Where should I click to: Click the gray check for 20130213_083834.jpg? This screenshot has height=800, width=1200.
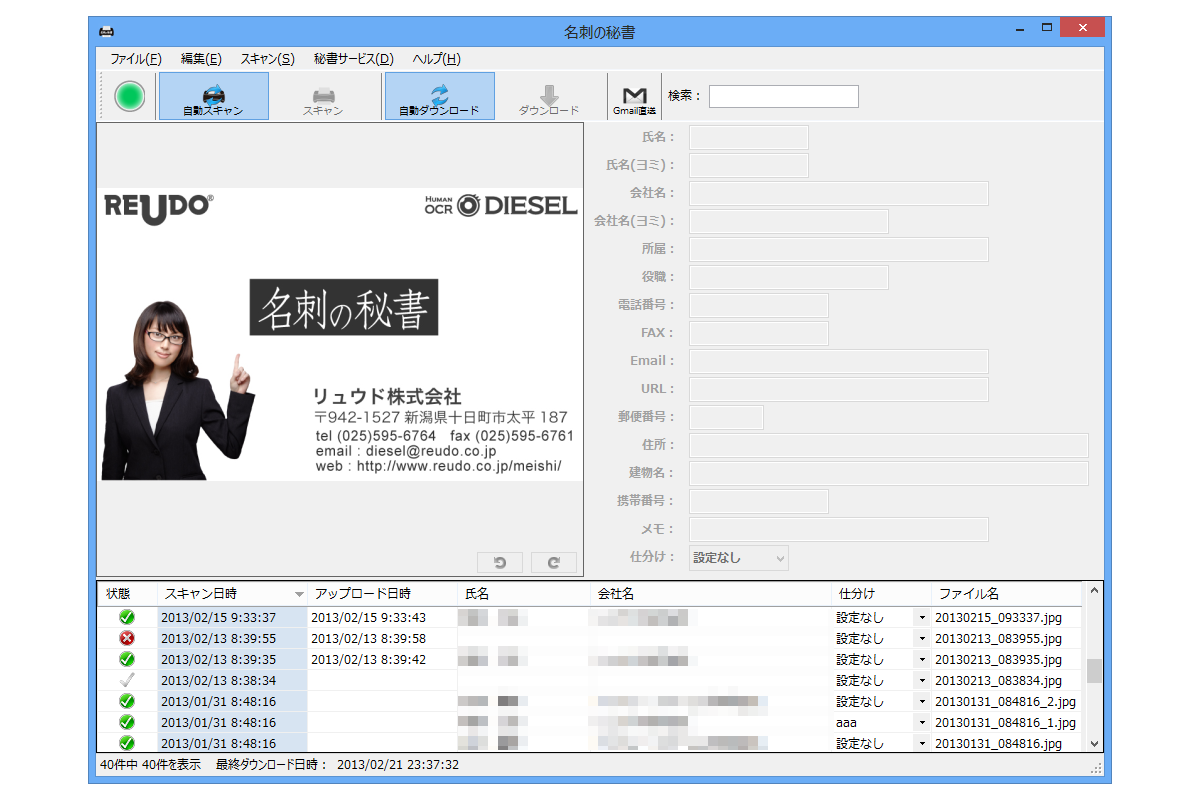(127, 680)
